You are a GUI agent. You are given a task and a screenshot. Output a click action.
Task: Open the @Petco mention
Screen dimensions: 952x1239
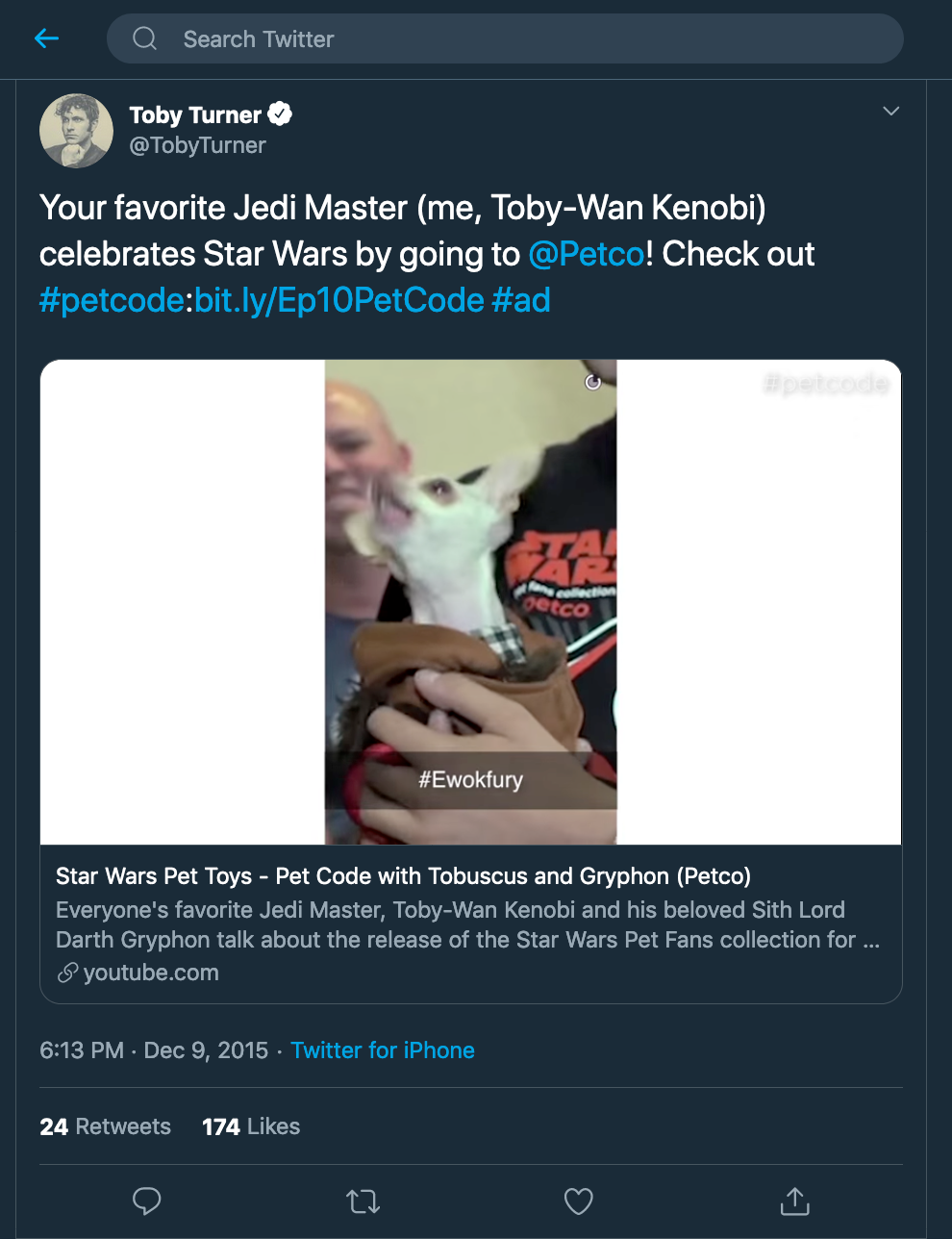click(587, 254)
